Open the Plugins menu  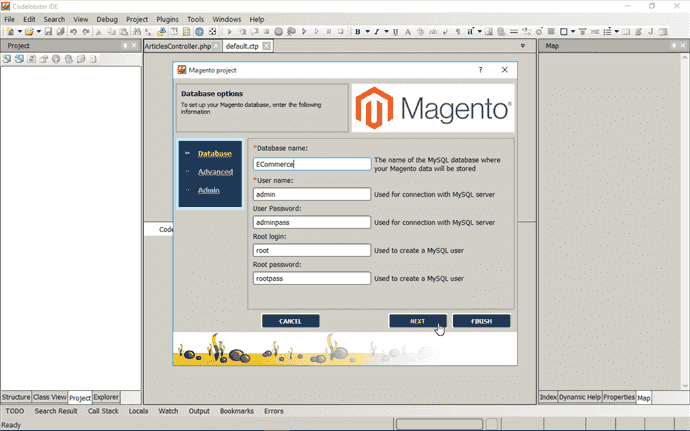[167, 19]
